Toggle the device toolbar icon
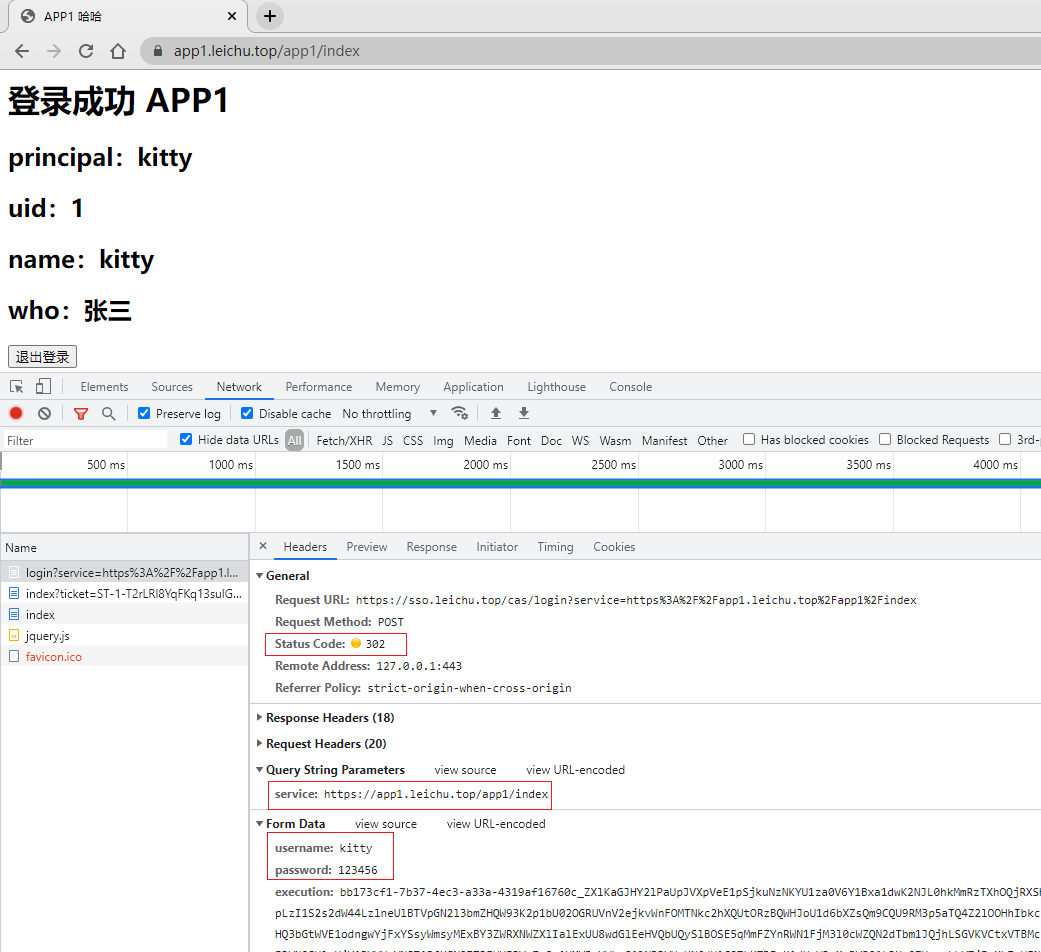The width and height of the screenshot is (1041, 952). click(43, 387)
